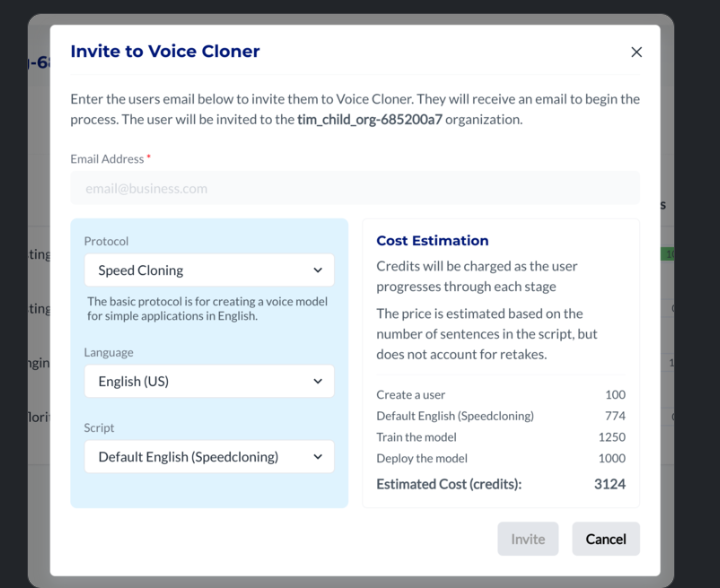720x588 pixels.
Task: Open the Script dropdown showing Default English
Action: tap(209, 457)
